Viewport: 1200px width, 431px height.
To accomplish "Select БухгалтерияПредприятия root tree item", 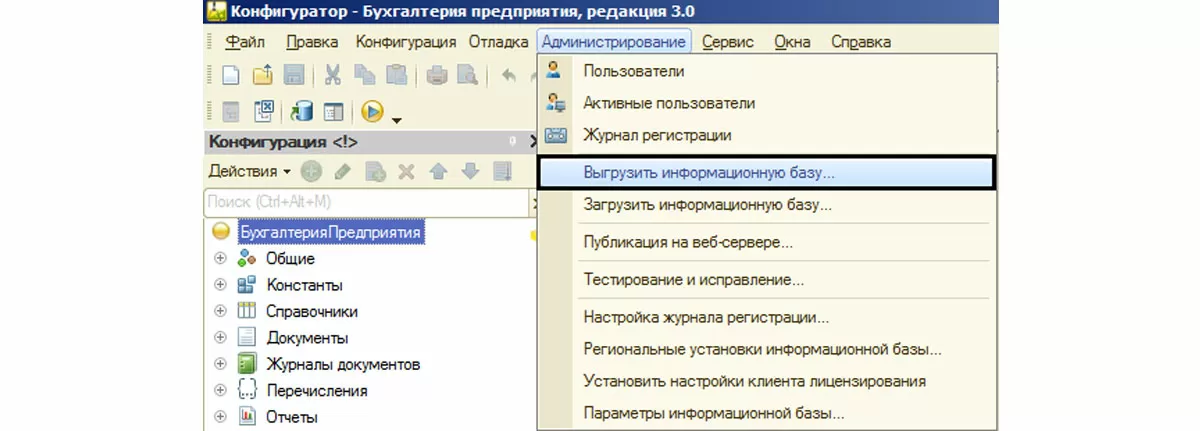I will (330, 231).
